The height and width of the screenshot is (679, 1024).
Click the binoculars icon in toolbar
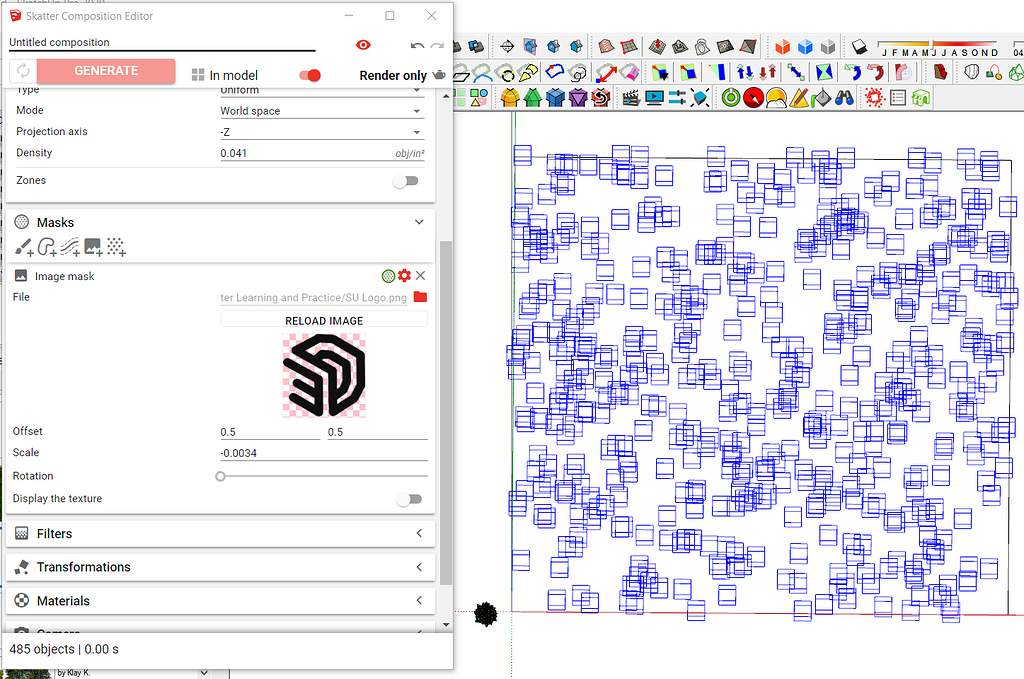point(844,98)
